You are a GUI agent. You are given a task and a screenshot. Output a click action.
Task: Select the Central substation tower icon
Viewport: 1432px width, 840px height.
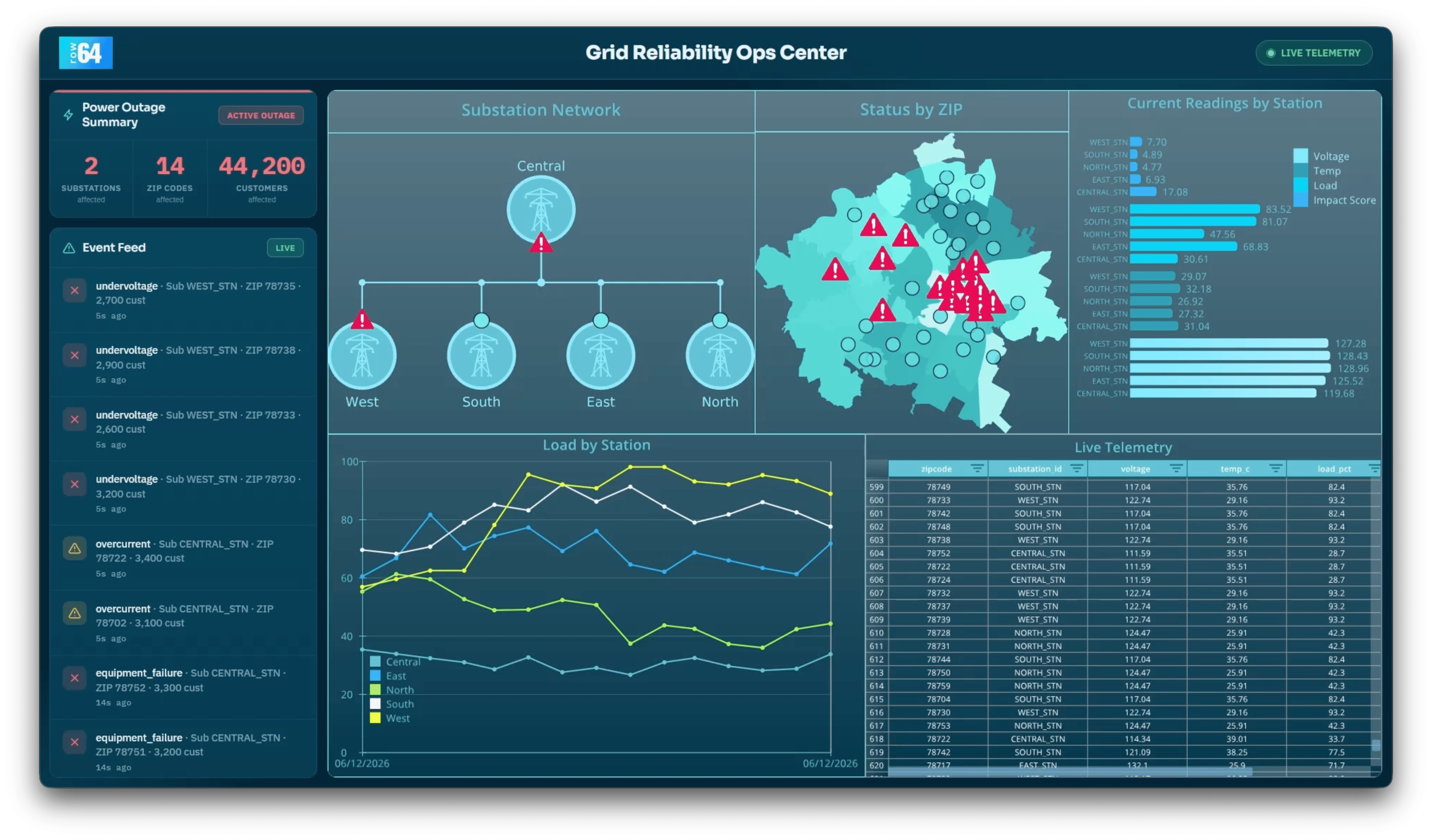[541, 210]
